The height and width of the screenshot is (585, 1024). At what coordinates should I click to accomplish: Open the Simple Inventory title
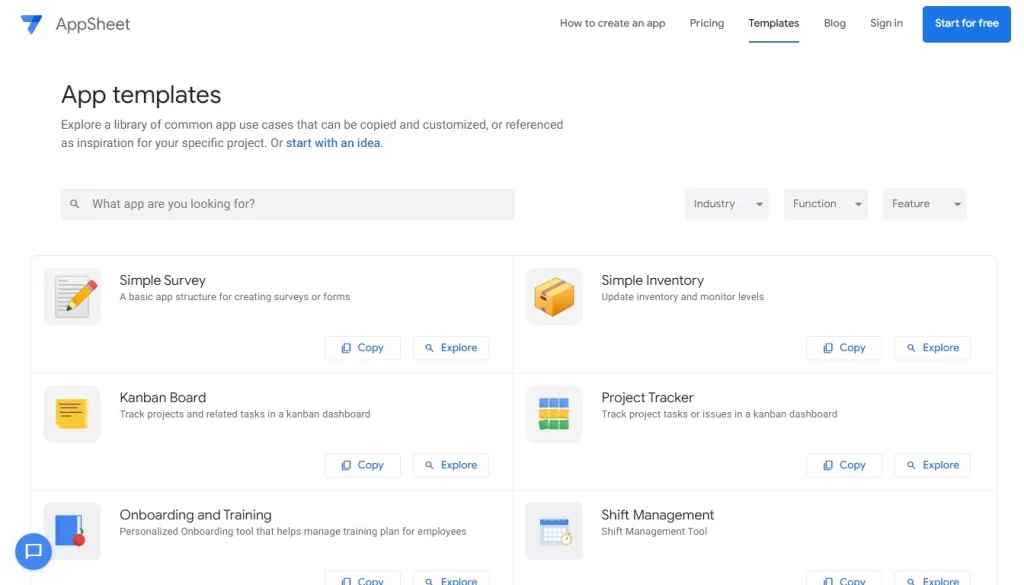(x=652, y=280)
